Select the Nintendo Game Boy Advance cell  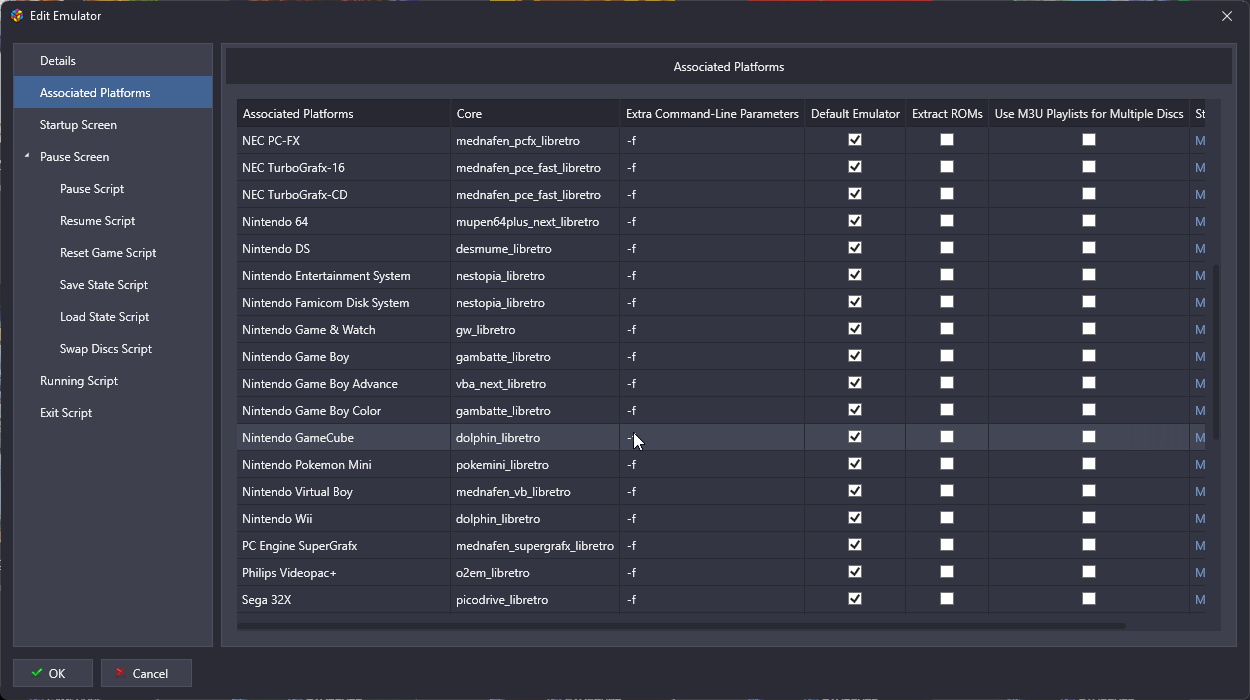coord(344,384)
